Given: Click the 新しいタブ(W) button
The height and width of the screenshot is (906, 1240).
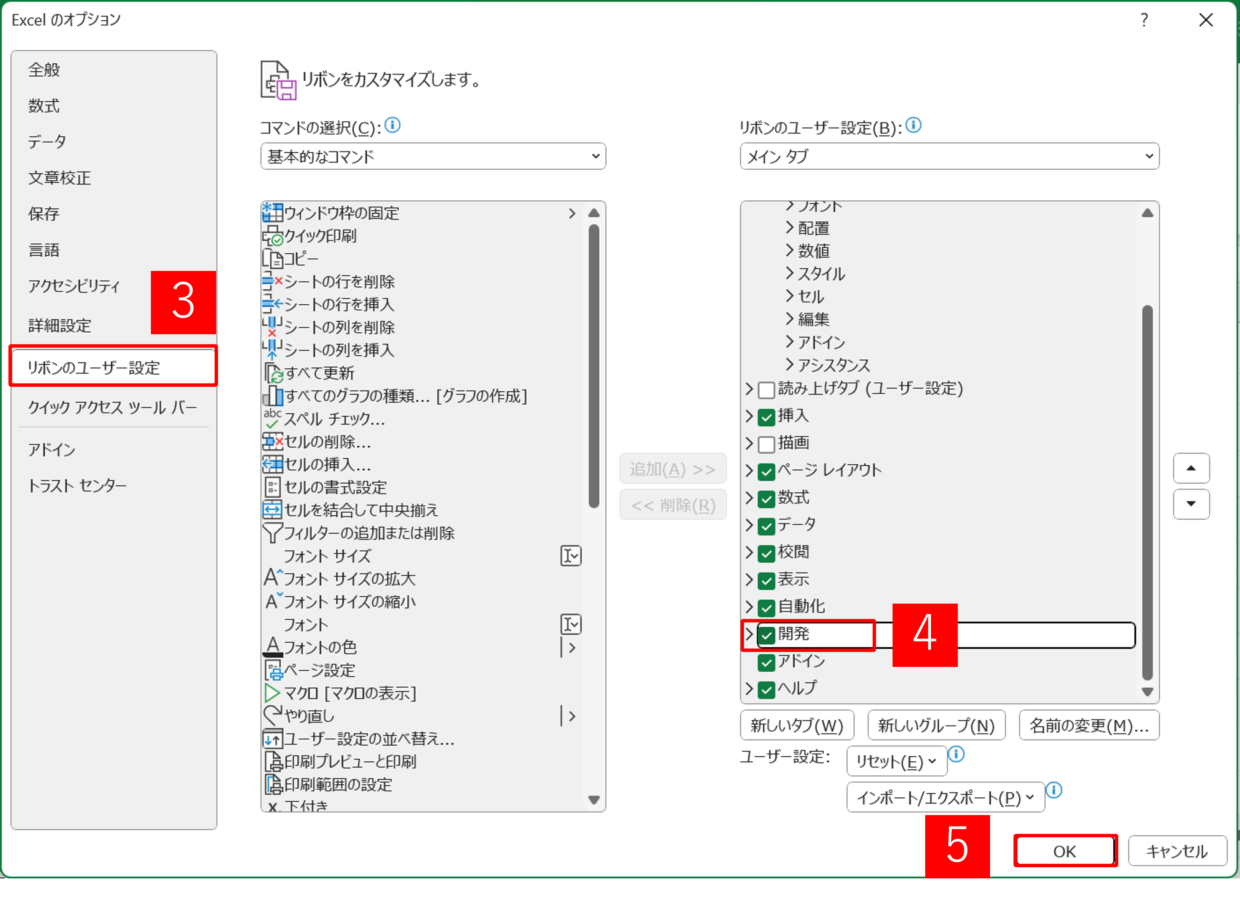Looking at the screenshot, I should 796,725.
